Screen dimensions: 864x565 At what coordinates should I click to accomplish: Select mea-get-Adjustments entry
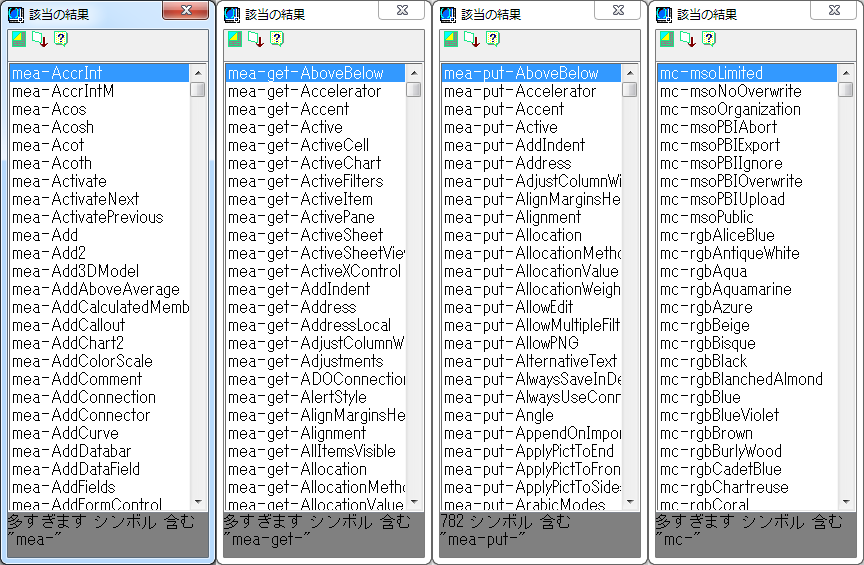(315, 361)
